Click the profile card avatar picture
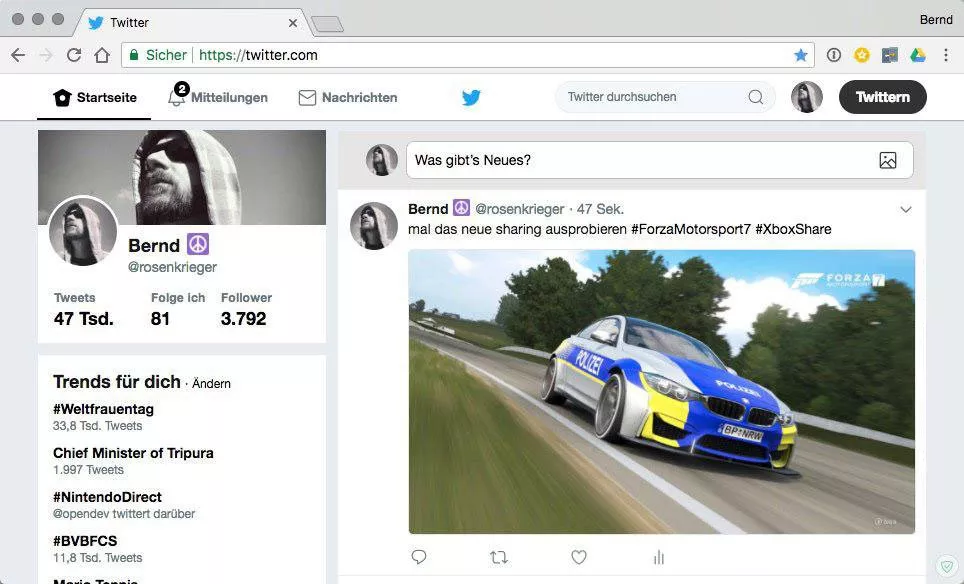The height and width of the screenshot is (584, 964). [83, 231]
